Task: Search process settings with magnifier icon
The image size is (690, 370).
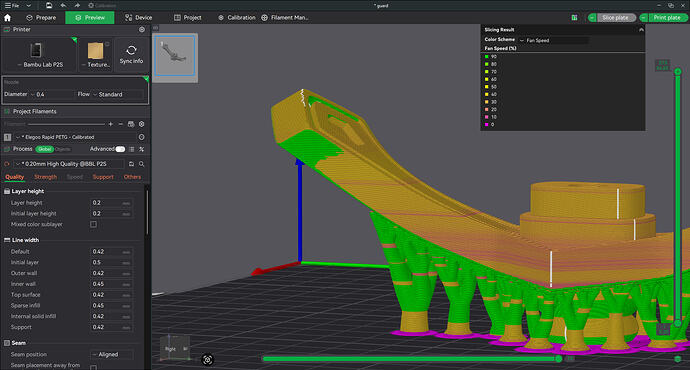Action: click(142, 164)
